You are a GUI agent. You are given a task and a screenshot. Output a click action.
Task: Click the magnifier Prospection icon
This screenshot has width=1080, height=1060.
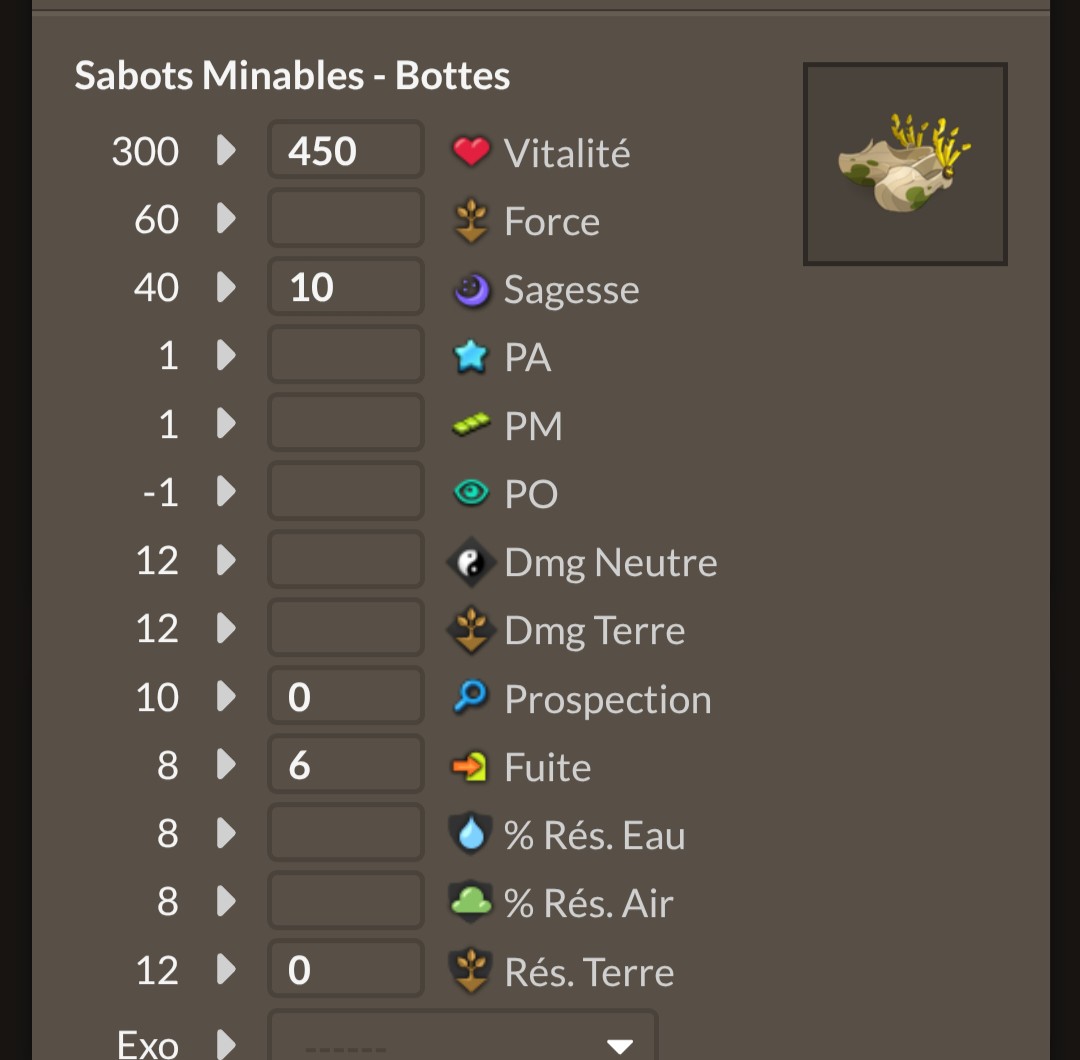470,696
